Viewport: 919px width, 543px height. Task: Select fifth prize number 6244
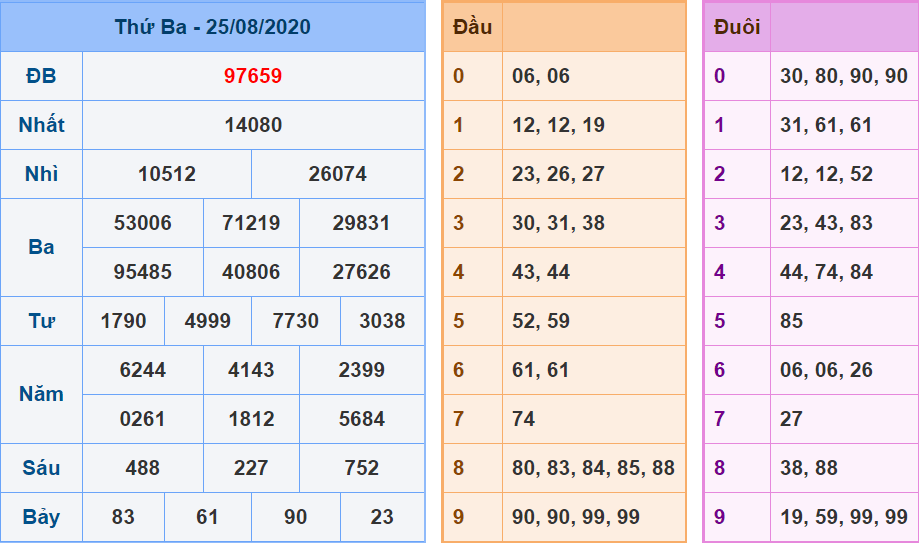click(142, 370)
